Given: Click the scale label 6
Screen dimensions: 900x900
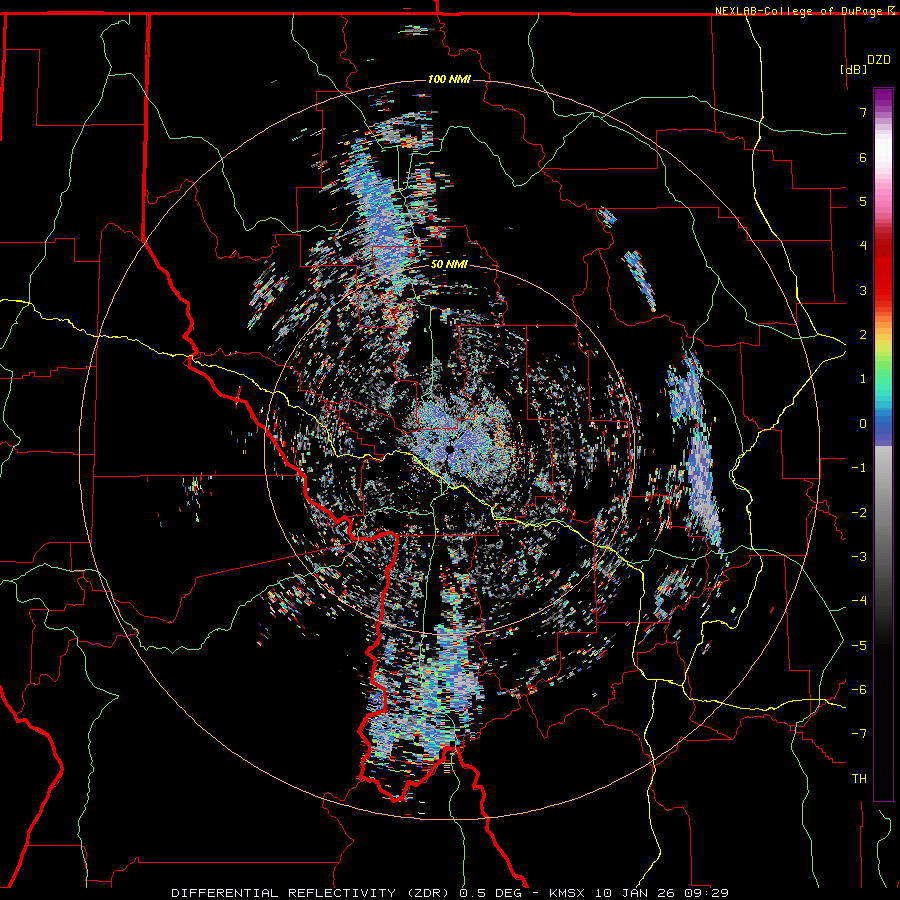Looking at the screenshot, I should tap(863, 157).
